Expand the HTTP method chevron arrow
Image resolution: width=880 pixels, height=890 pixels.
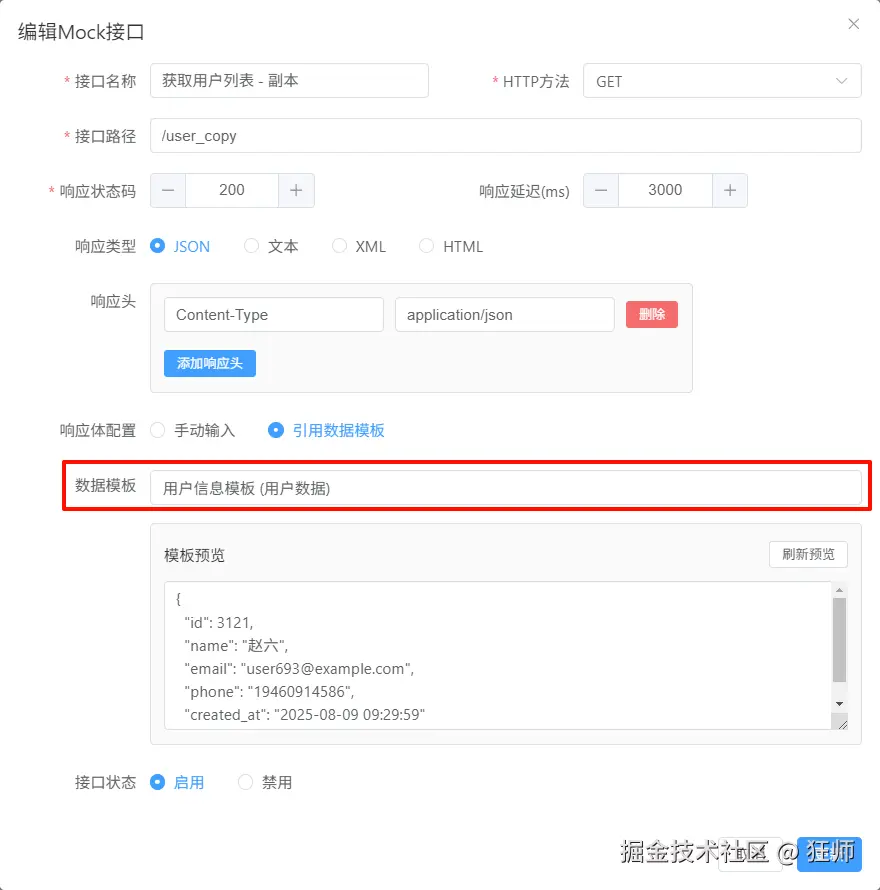[x=841, y=81]
